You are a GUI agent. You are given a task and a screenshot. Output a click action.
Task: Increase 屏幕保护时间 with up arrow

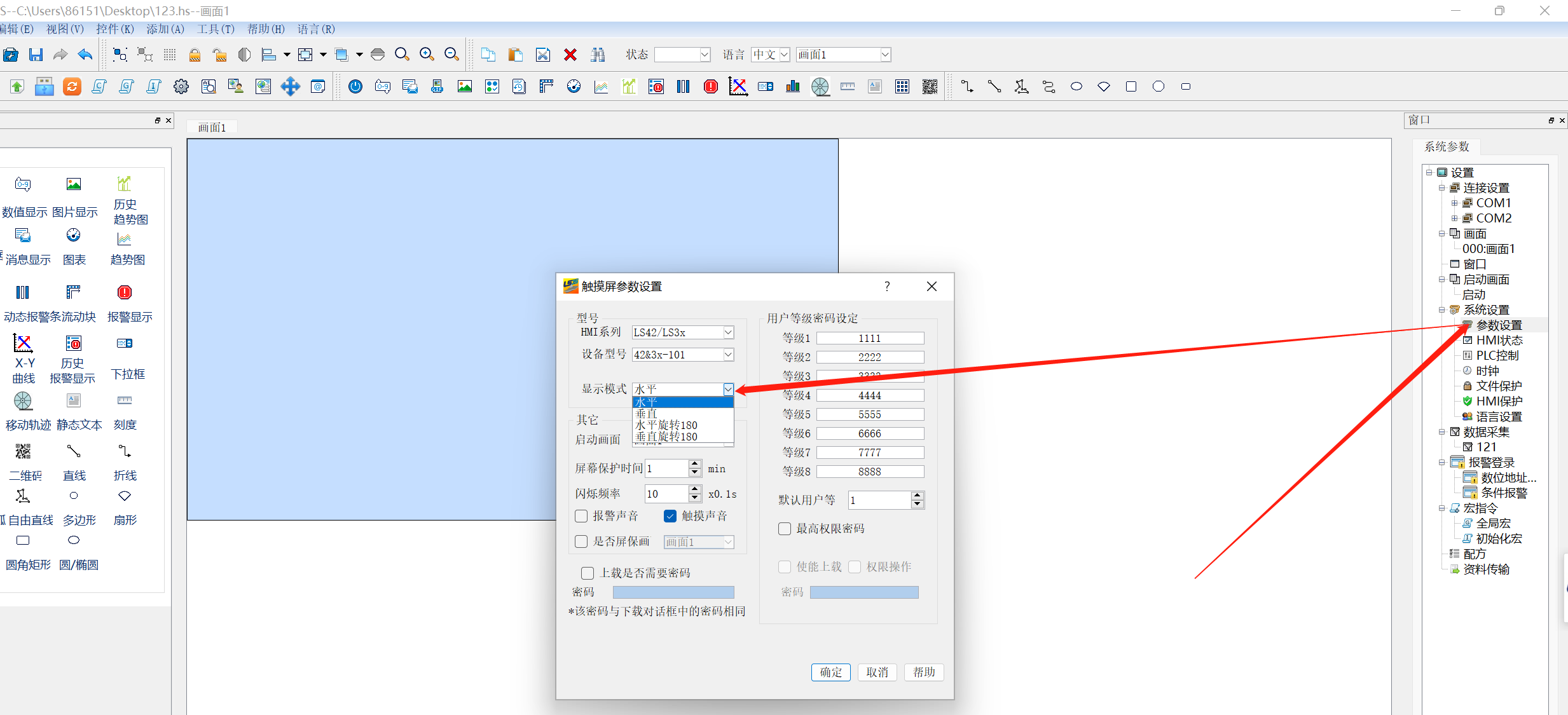click(x=695, y=464)
